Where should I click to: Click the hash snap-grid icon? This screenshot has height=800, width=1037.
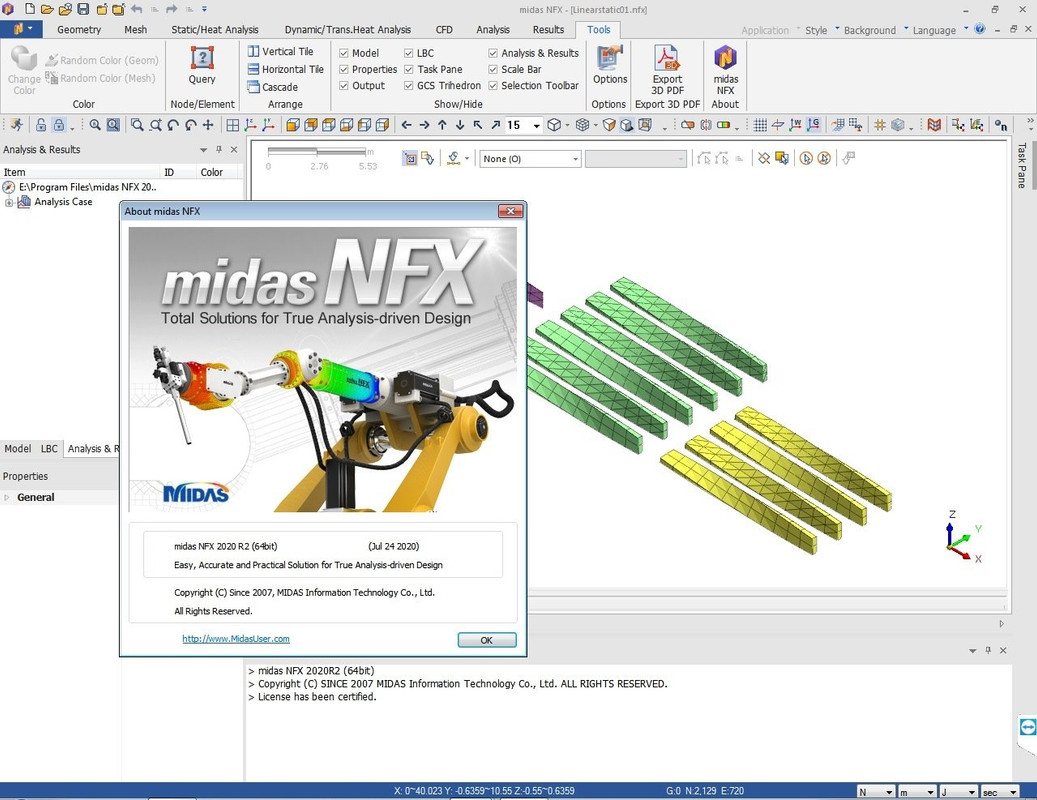click(880, 125)
